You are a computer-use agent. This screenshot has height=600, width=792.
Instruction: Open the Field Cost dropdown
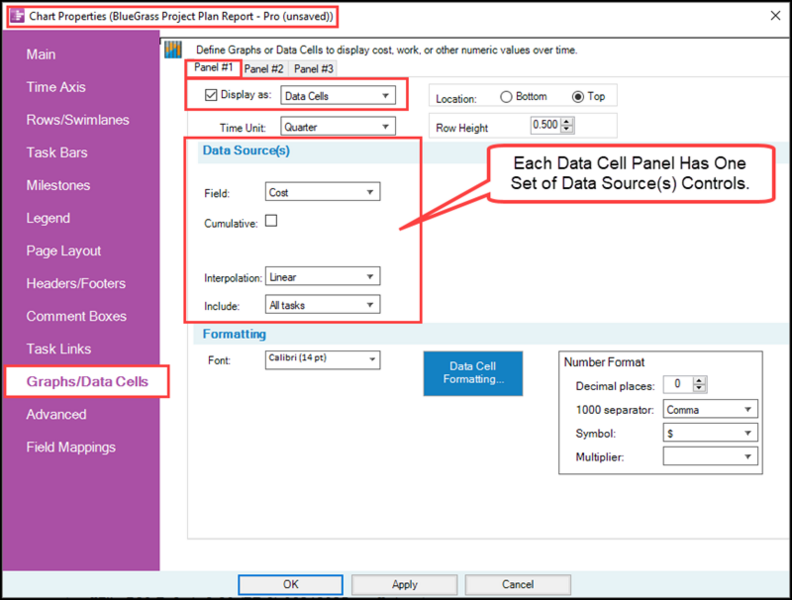322,192
